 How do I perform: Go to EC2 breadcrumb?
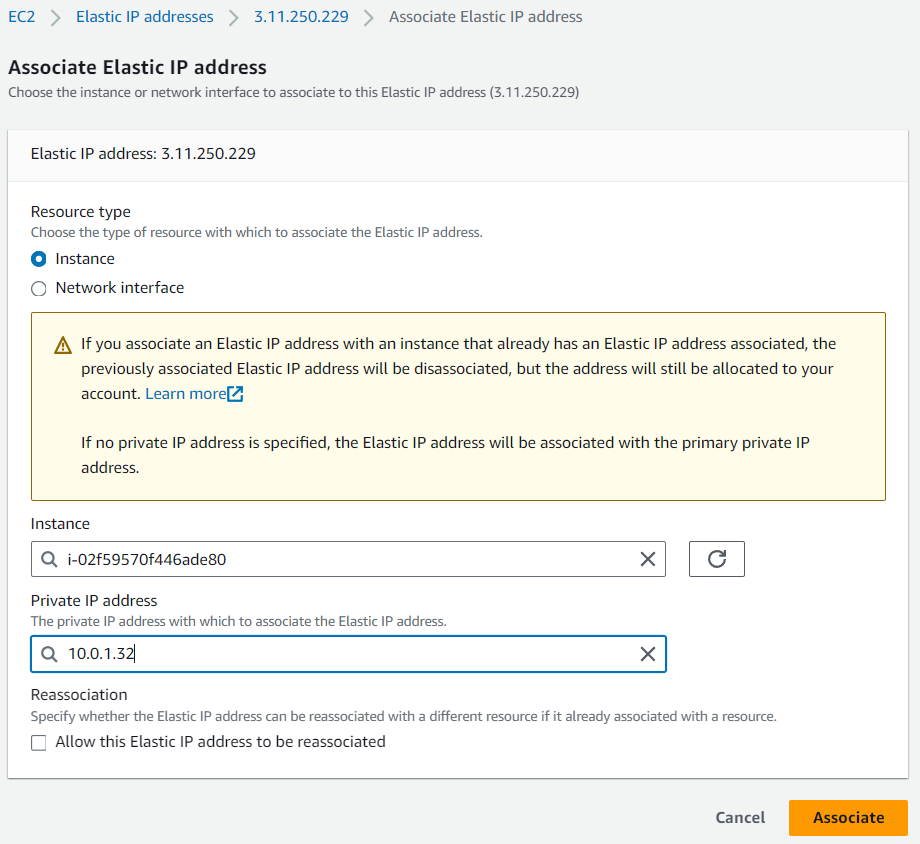[x=22, y=17]
